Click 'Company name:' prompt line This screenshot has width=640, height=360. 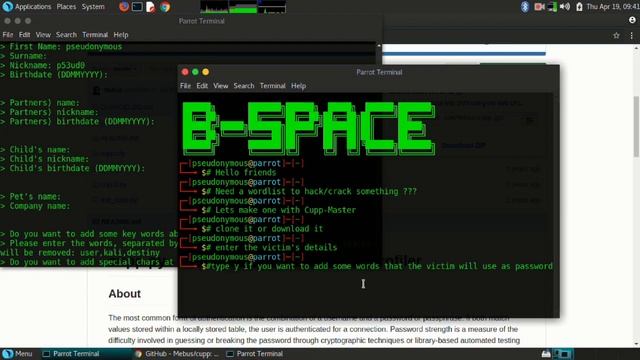[x=35, y=206]
